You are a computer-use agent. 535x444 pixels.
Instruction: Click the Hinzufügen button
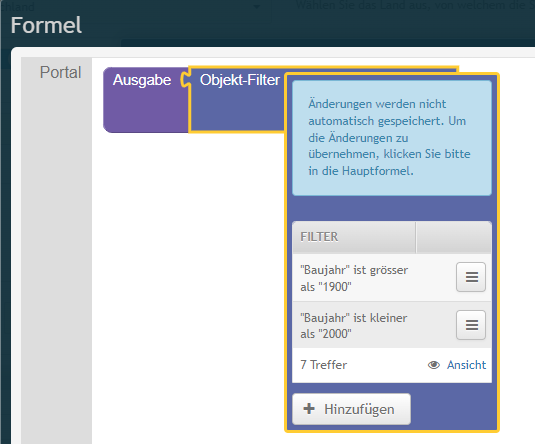click(351, 409)
